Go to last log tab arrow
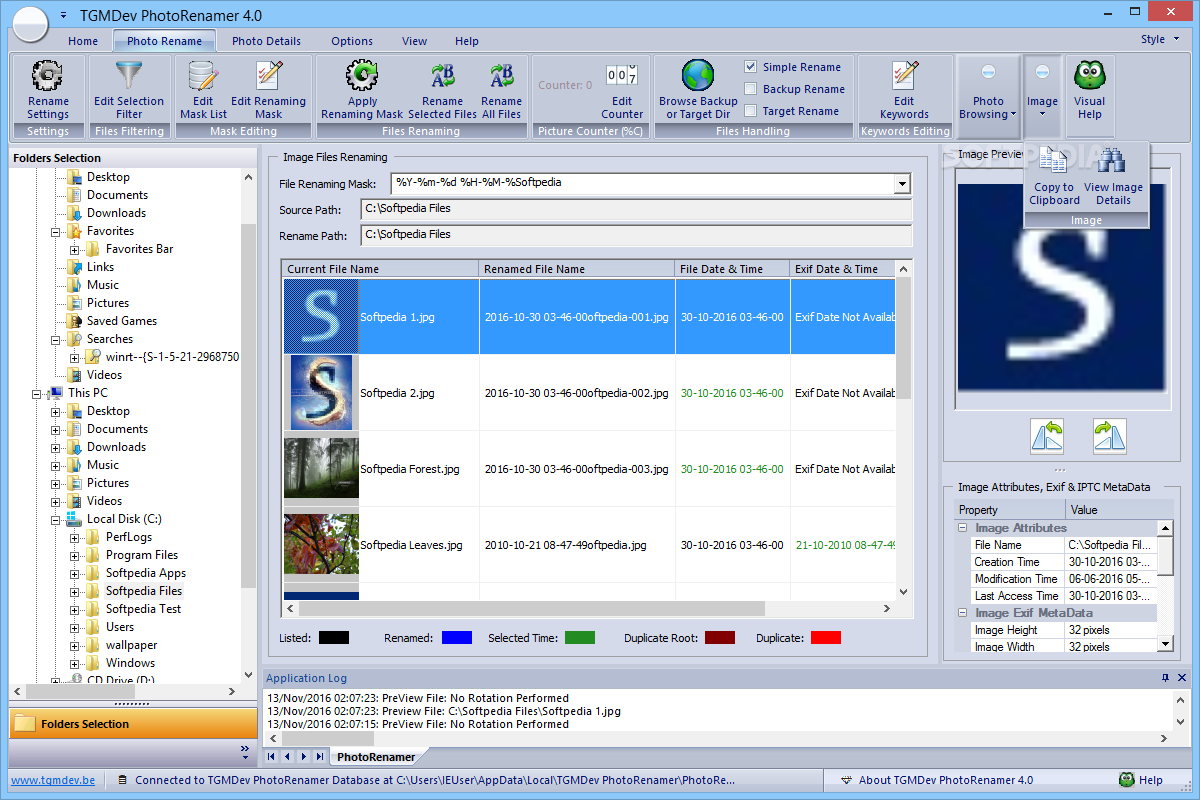Viewport: 1200px width, 800px height. click(319, 756)
